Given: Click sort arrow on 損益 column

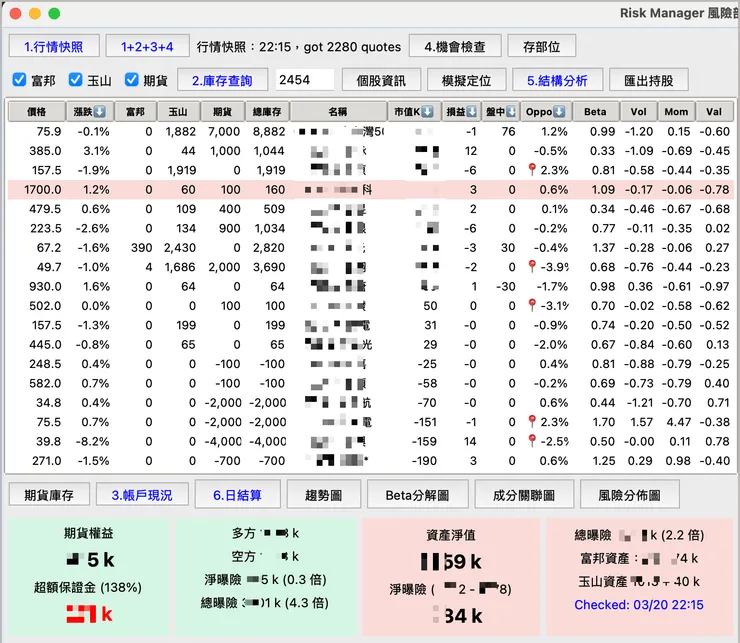Looking at the screenshot, I should (472, 111).
